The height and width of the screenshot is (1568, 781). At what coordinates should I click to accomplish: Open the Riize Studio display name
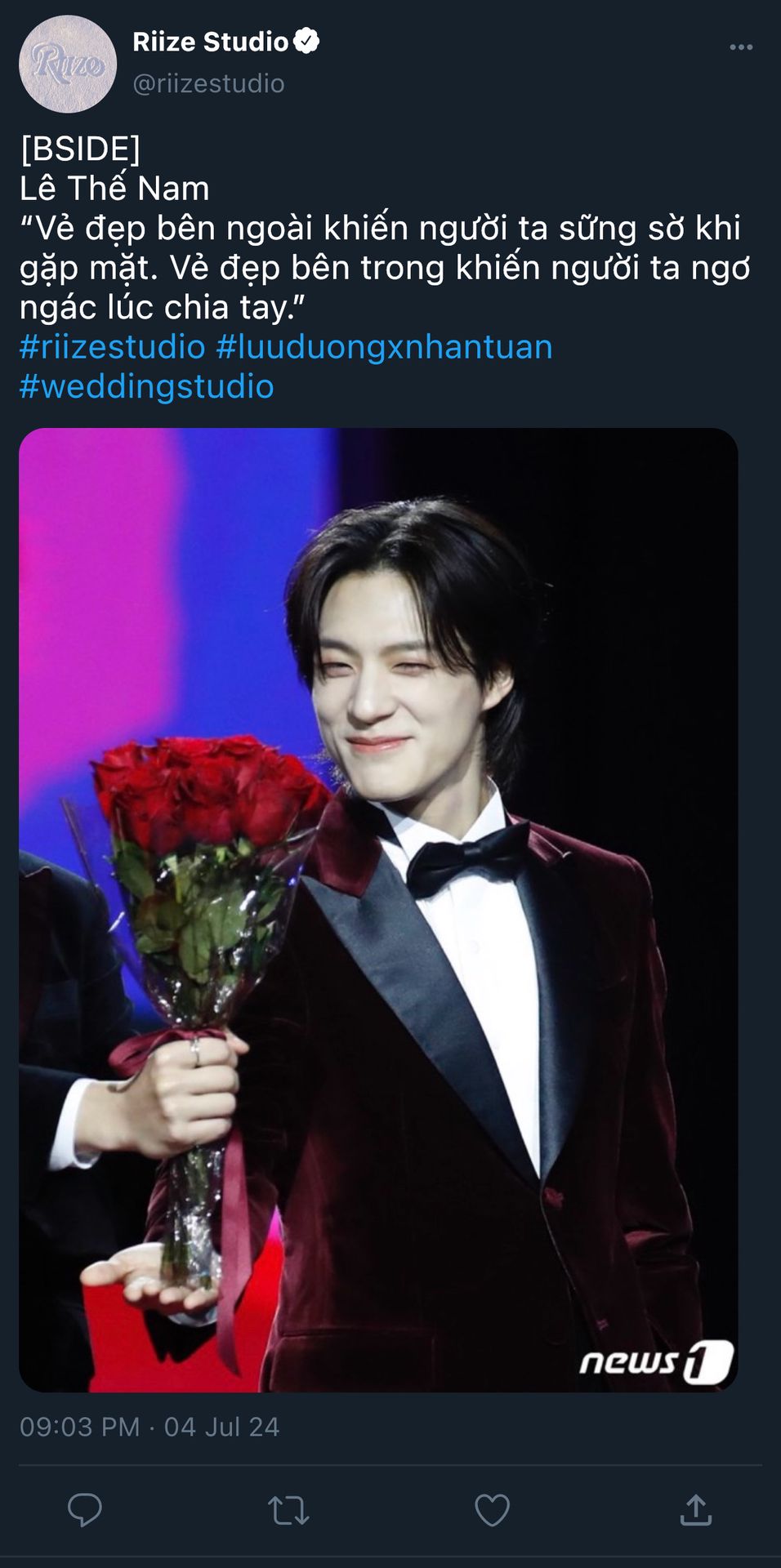[211, 42]
